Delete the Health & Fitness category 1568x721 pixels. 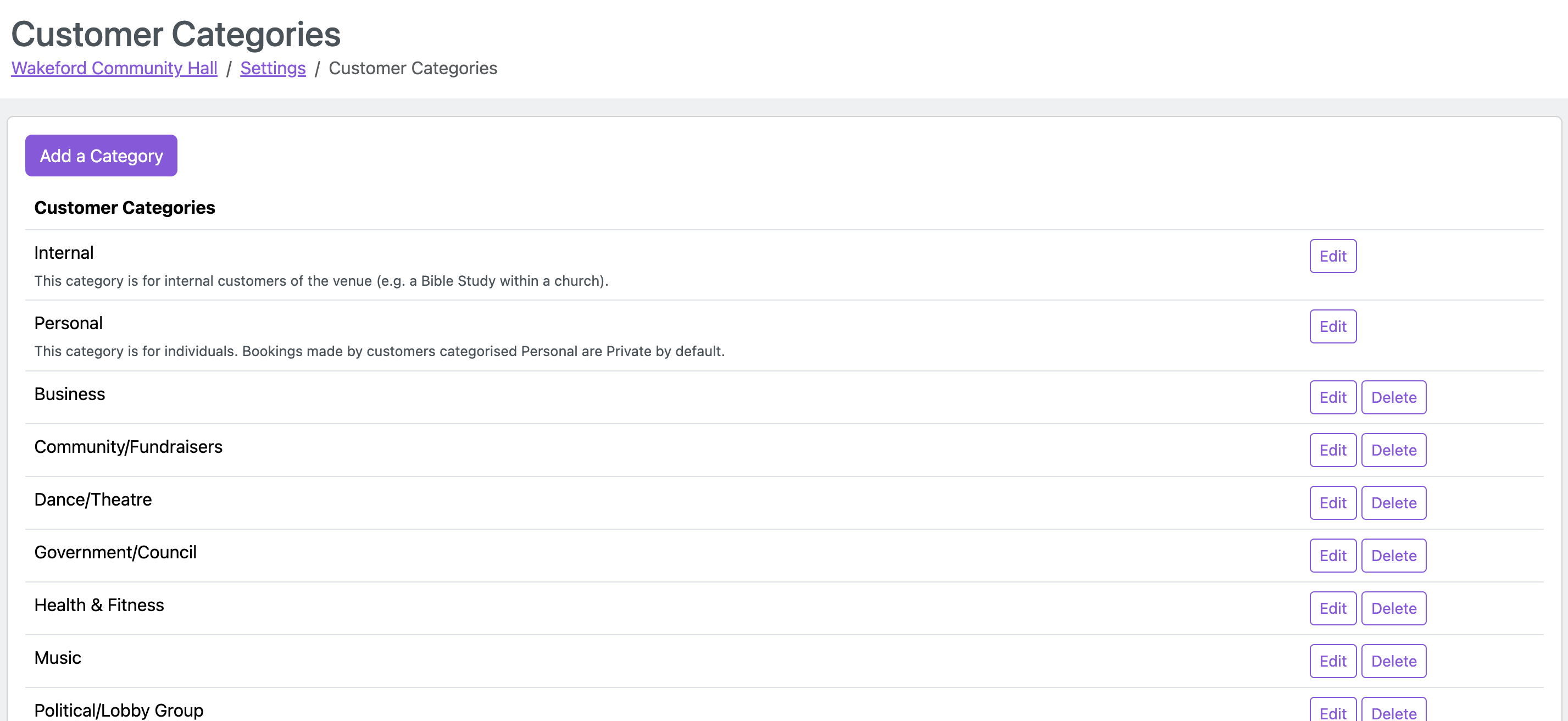click(x=1393, y=608)
